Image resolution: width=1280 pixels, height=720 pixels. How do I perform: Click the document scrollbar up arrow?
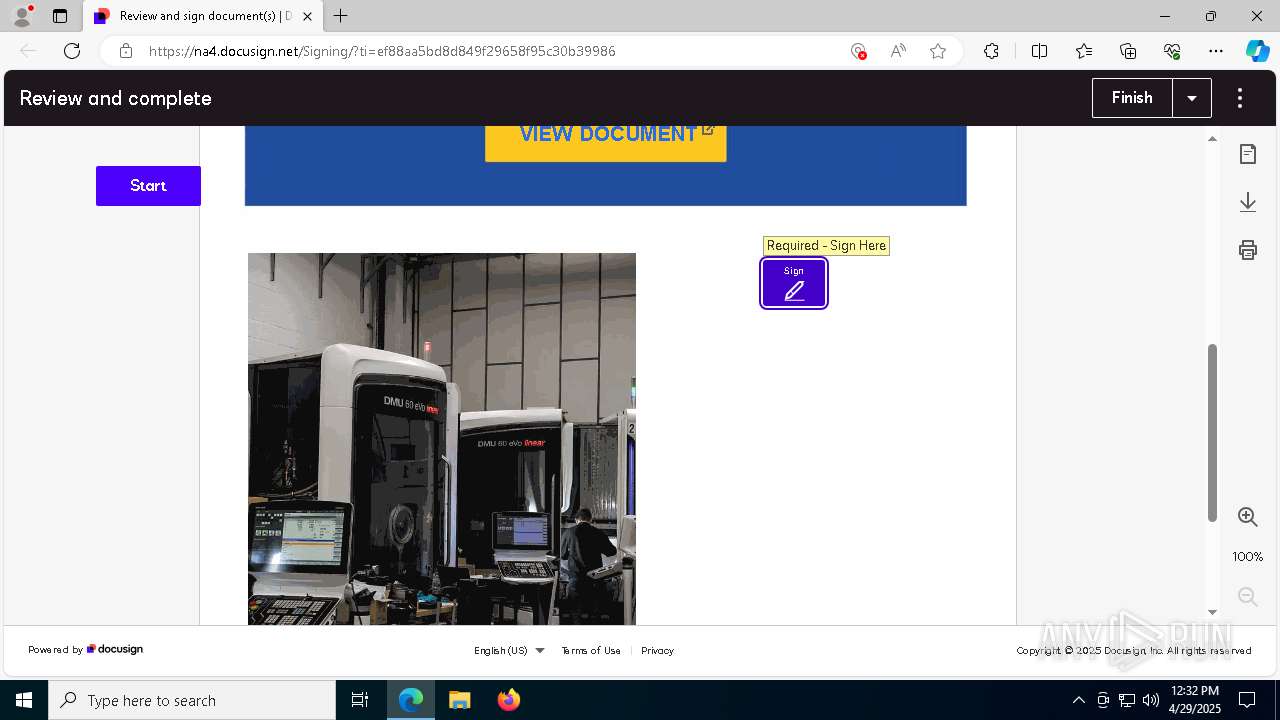1213,138
